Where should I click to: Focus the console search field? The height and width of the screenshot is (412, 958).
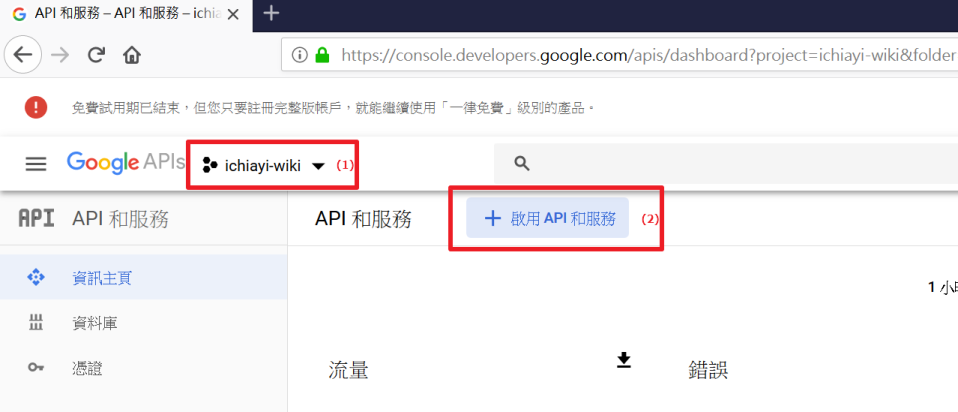pyautogui.click(x=726, y=163)
